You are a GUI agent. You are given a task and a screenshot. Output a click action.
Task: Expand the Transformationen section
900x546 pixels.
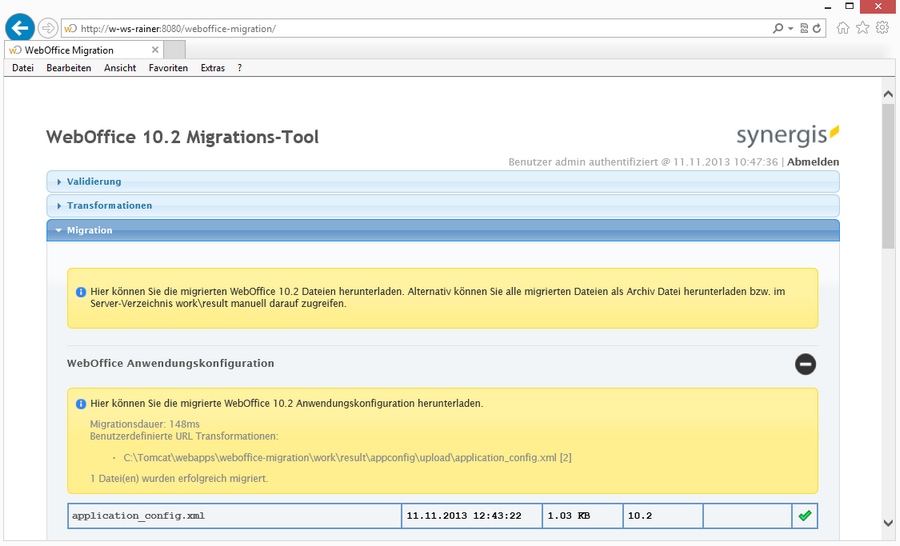click(443, 206)
